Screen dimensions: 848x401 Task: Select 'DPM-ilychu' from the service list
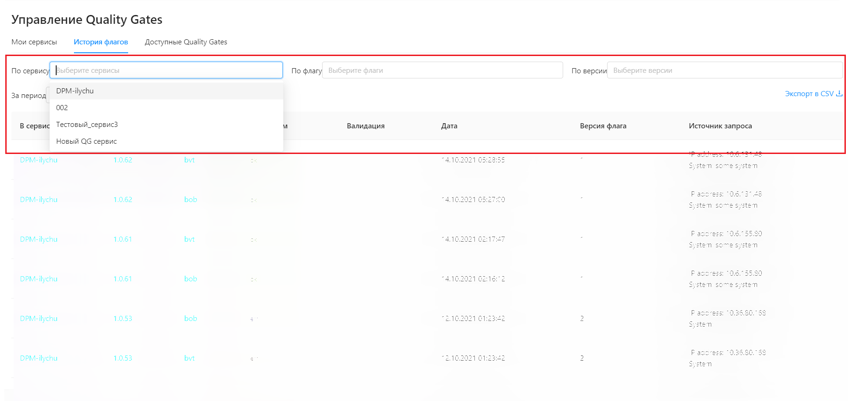[75, 91]
